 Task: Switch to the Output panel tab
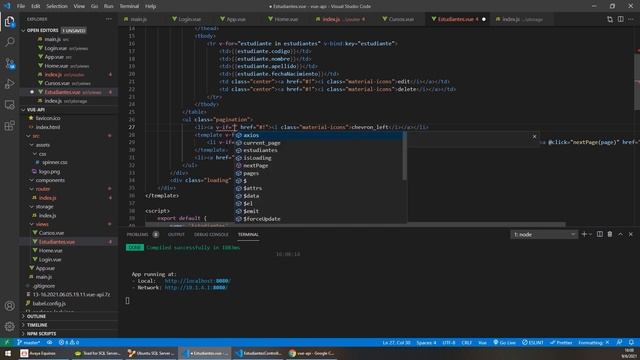tap(176, 234)
